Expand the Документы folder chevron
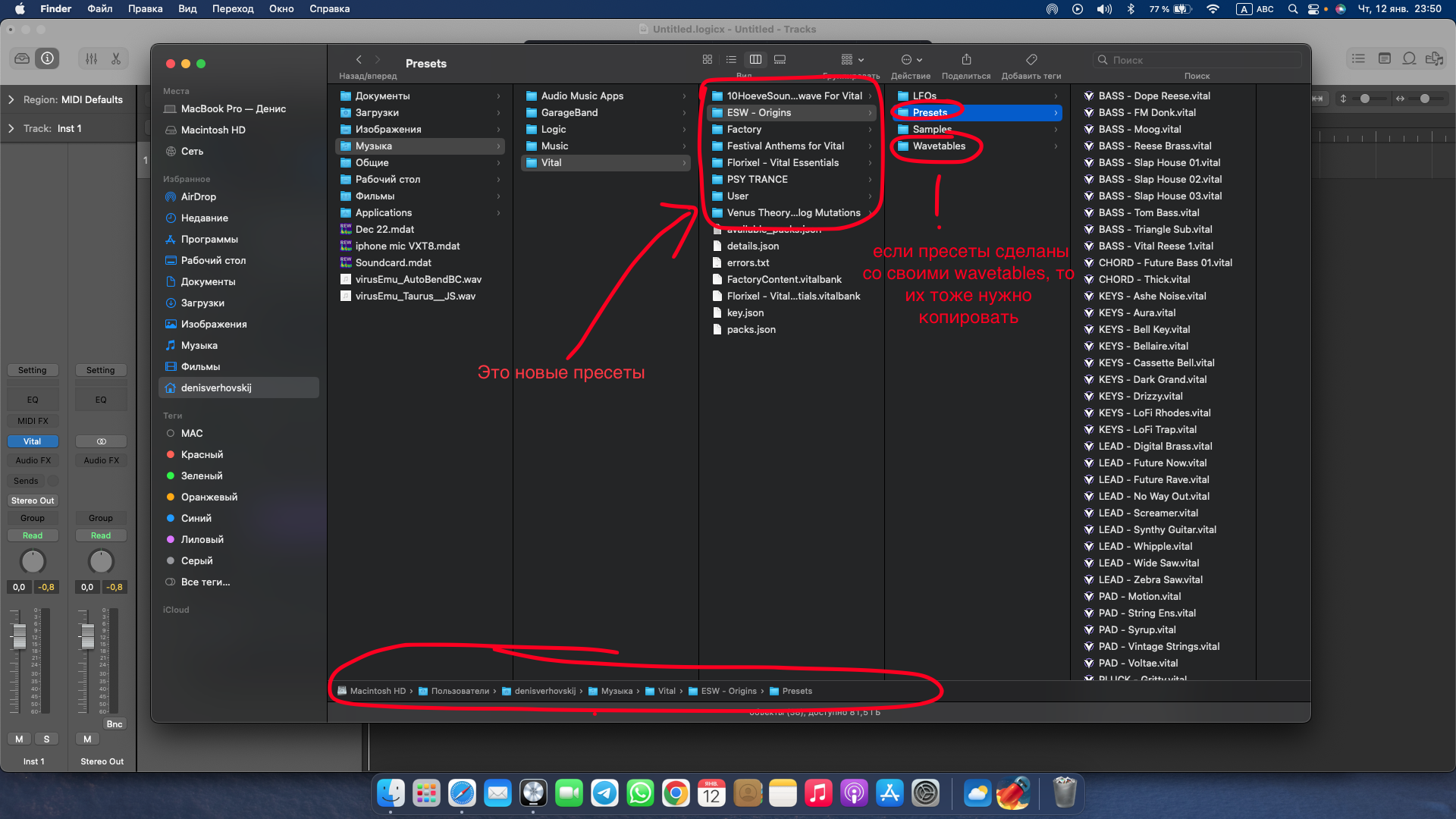The width and height of the screenshot is (1456, 819). click(498, 96)
